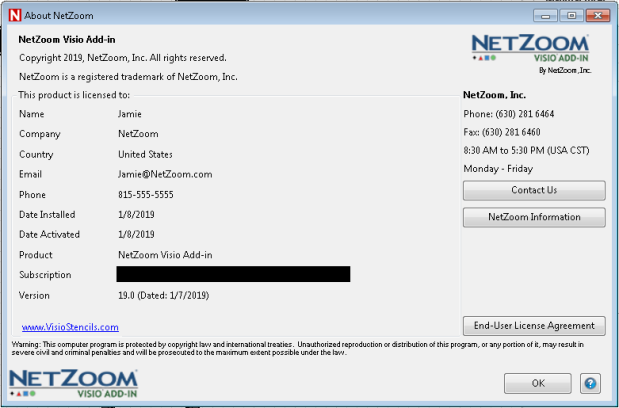Open NetZoom Information
This screenshot has height=408, width=619.
[533, 217]
